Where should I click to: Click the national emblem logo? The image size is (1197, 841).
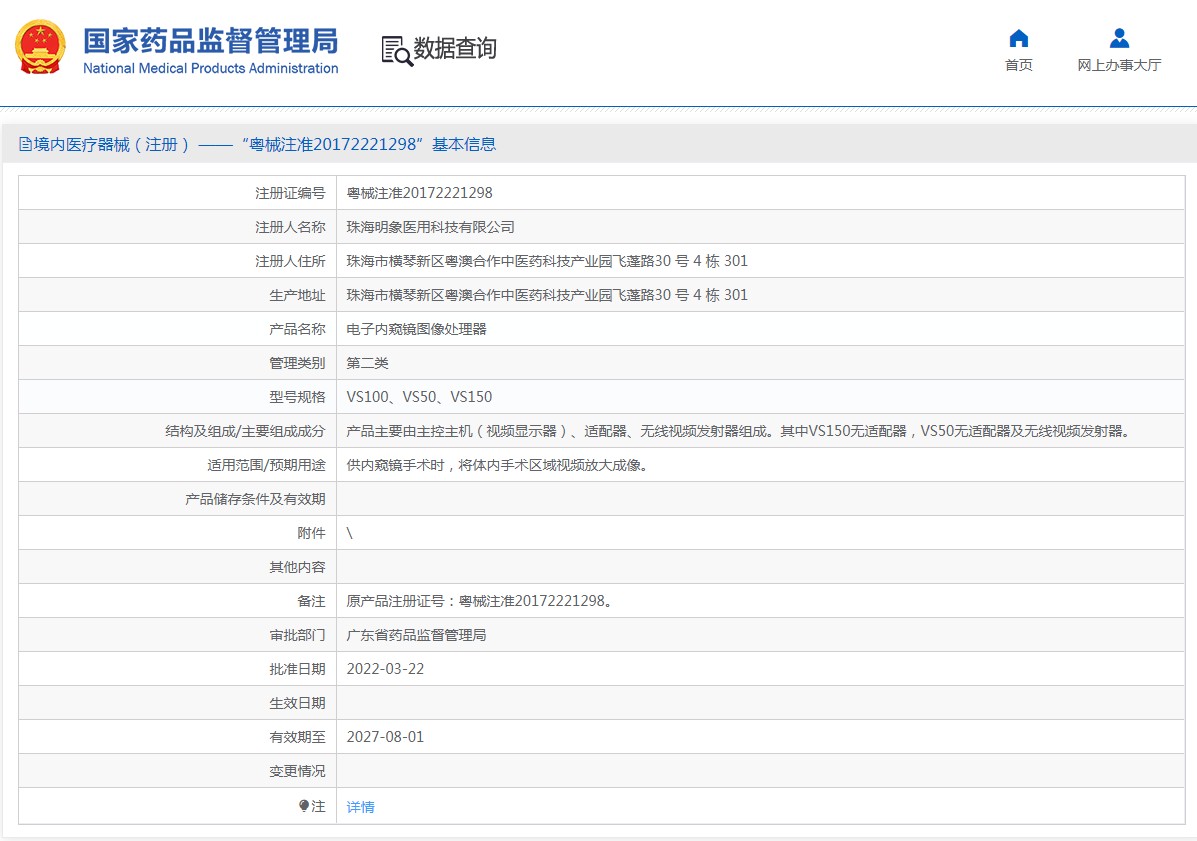(x=40, y=48)
